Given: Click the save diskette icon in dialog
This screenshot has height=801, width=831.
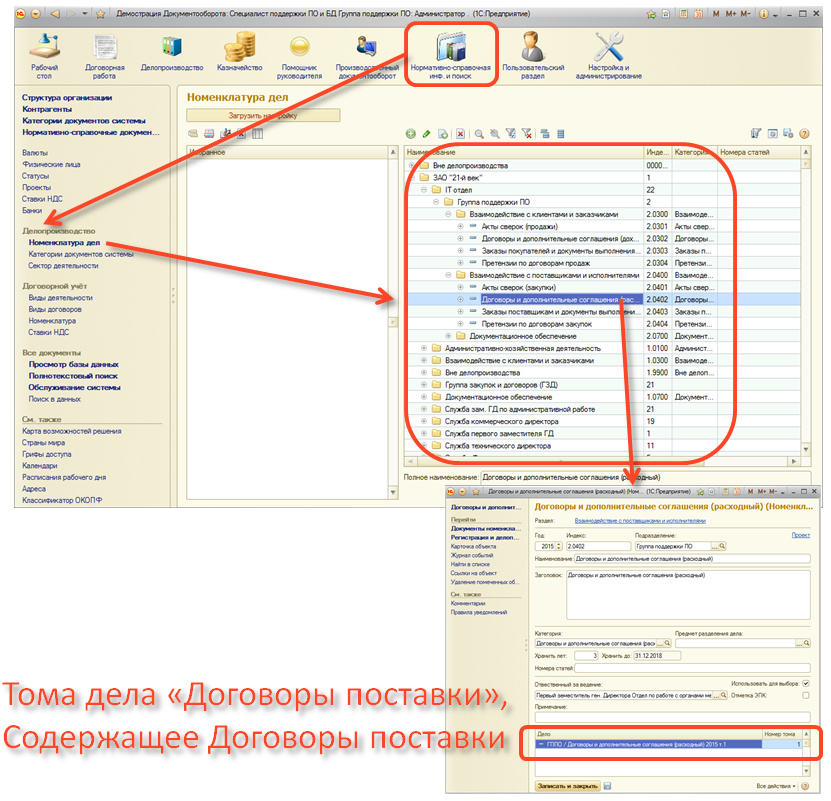Looking at the screenshot, I should 607,787.
